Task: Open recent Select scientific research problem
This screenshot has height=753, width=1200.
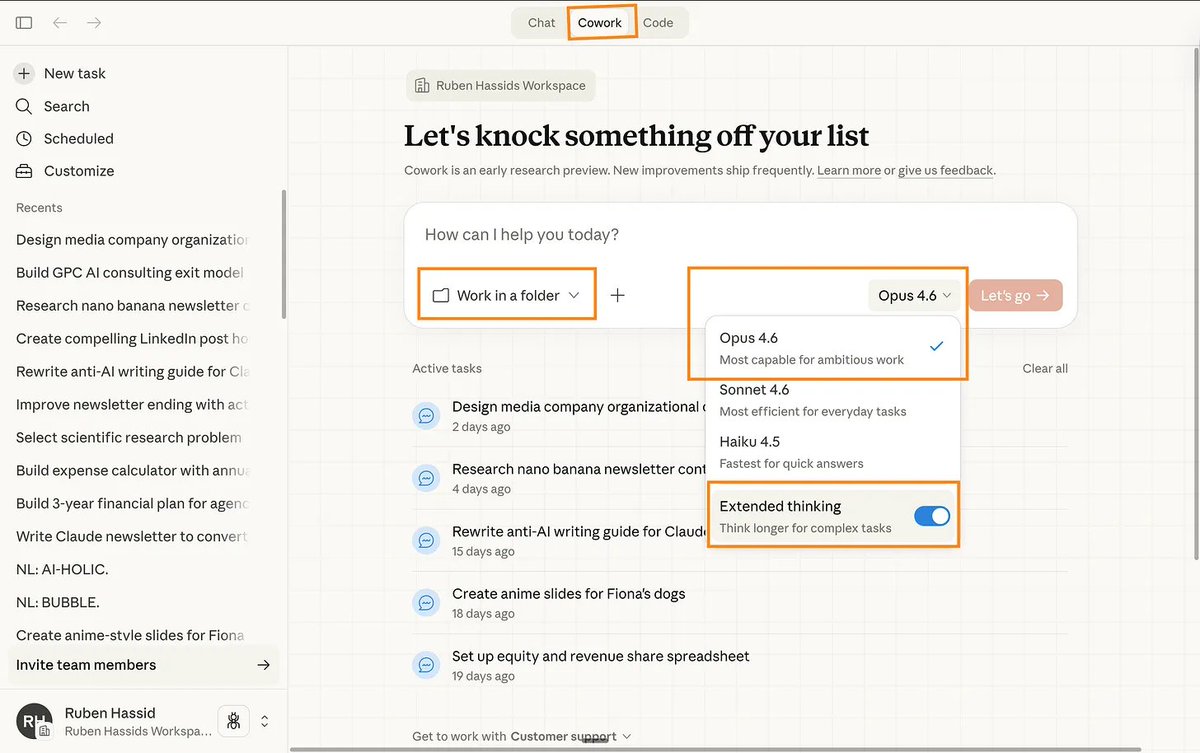Action: (130, 437)
